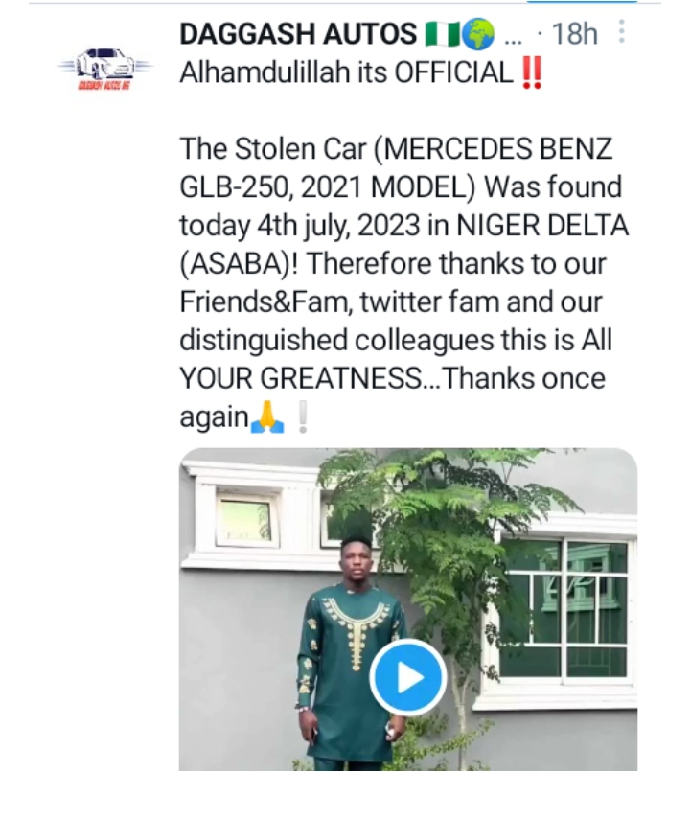This screenshot has width=690, height=820.
Task: Open the three-dot more options menu
Action: 622,33
